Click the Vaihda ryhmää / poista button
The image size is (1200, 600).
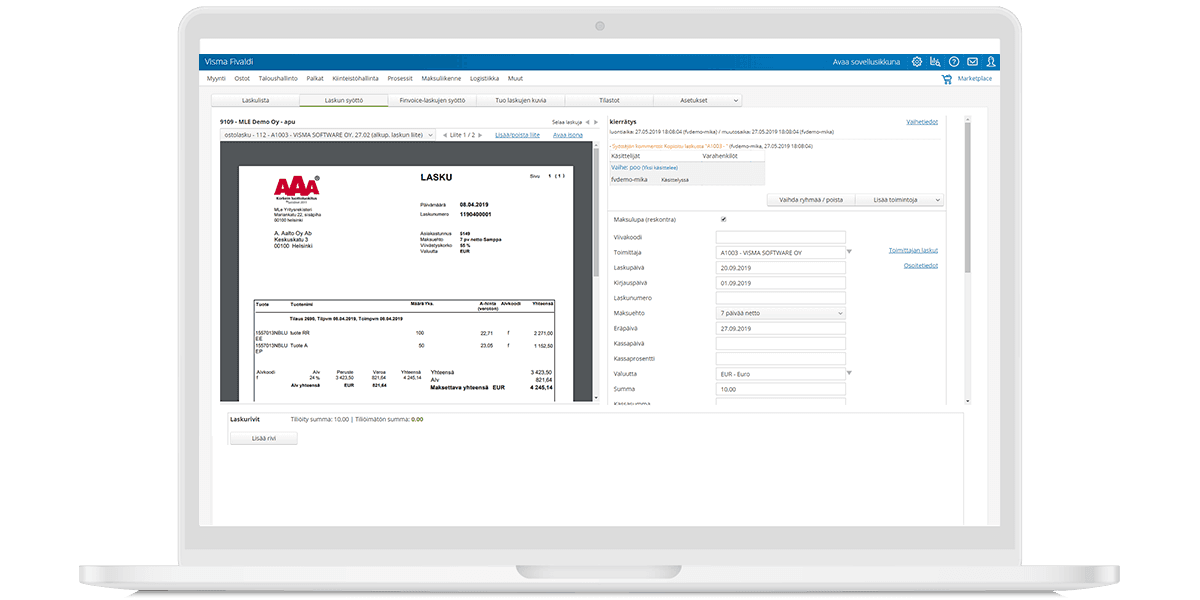[x=810, y=200]
